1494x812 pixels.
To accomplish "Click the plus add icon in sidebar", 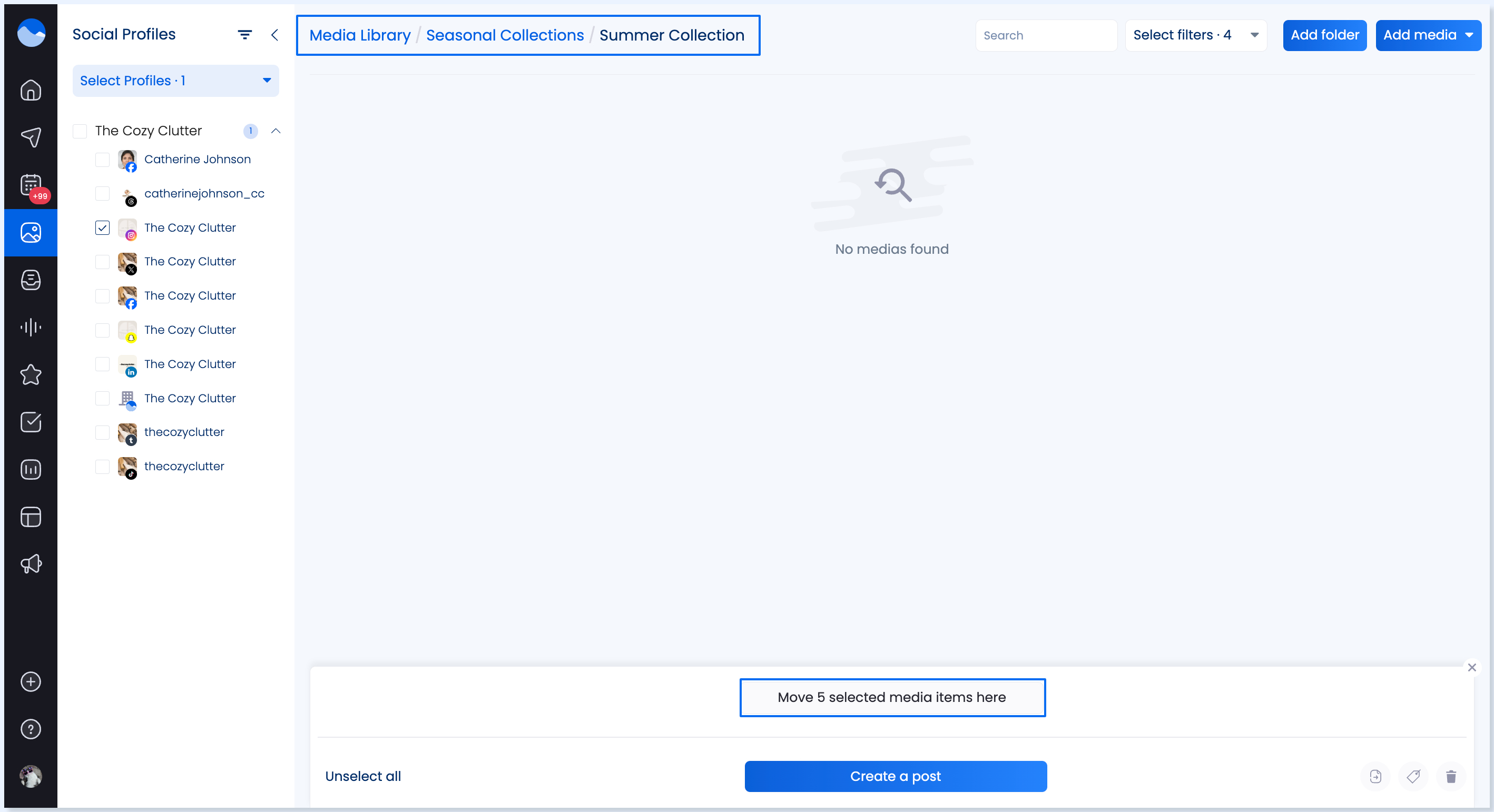I will [31, 681].
